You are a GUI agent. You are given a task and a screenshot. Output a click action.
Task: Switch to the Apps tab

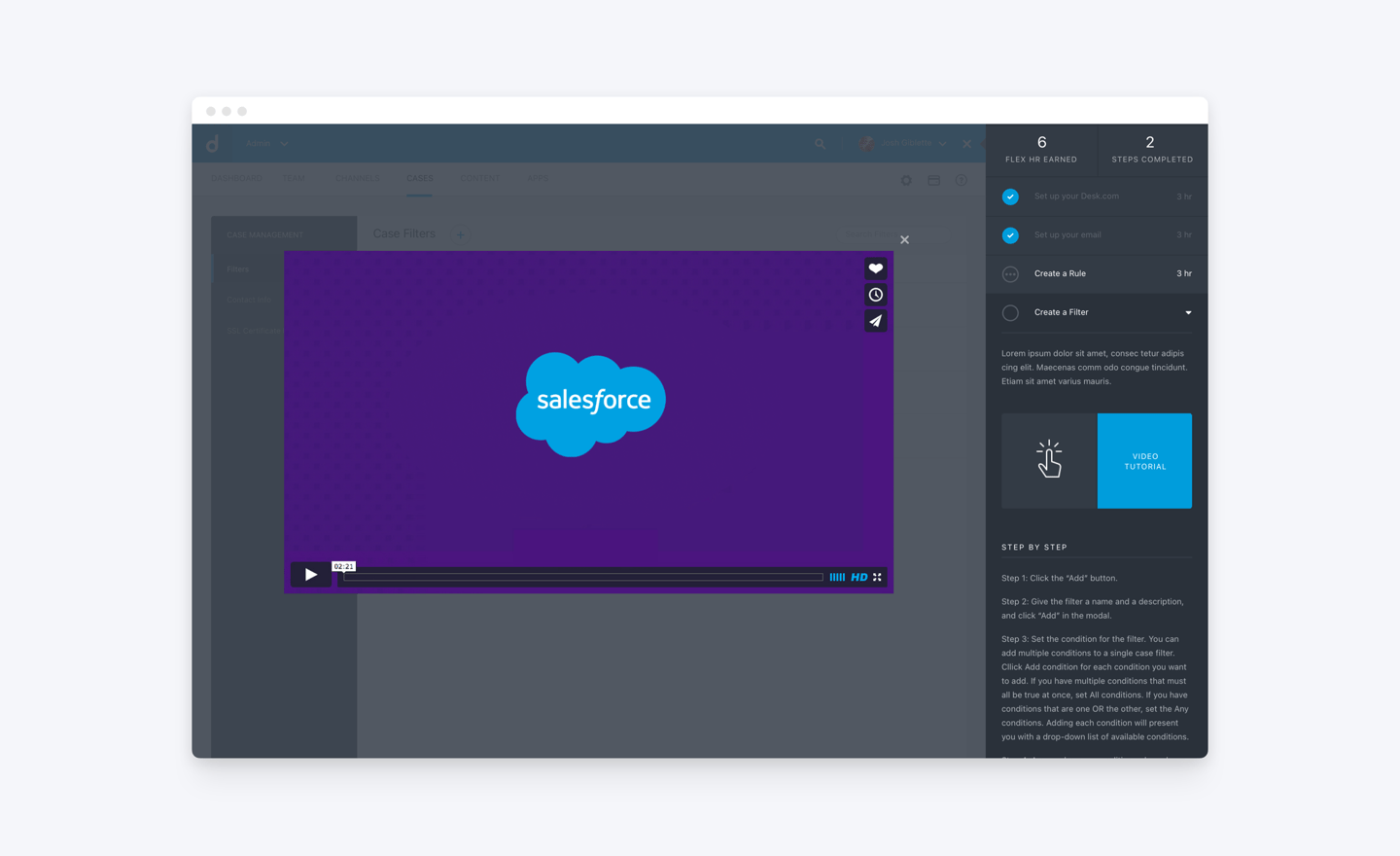tap(538, 178)
